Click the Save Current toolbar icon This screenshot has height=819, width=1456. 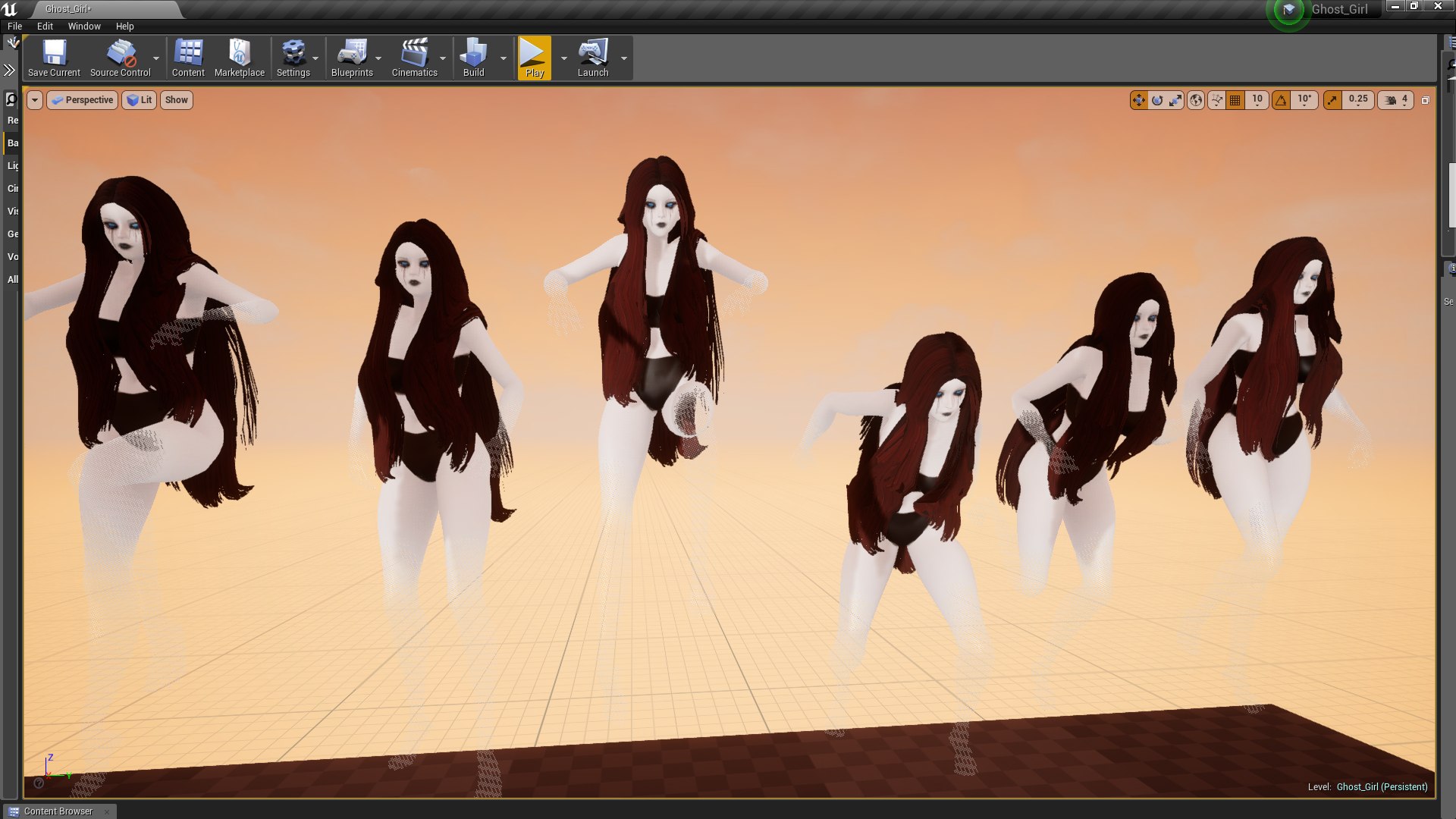54,58
